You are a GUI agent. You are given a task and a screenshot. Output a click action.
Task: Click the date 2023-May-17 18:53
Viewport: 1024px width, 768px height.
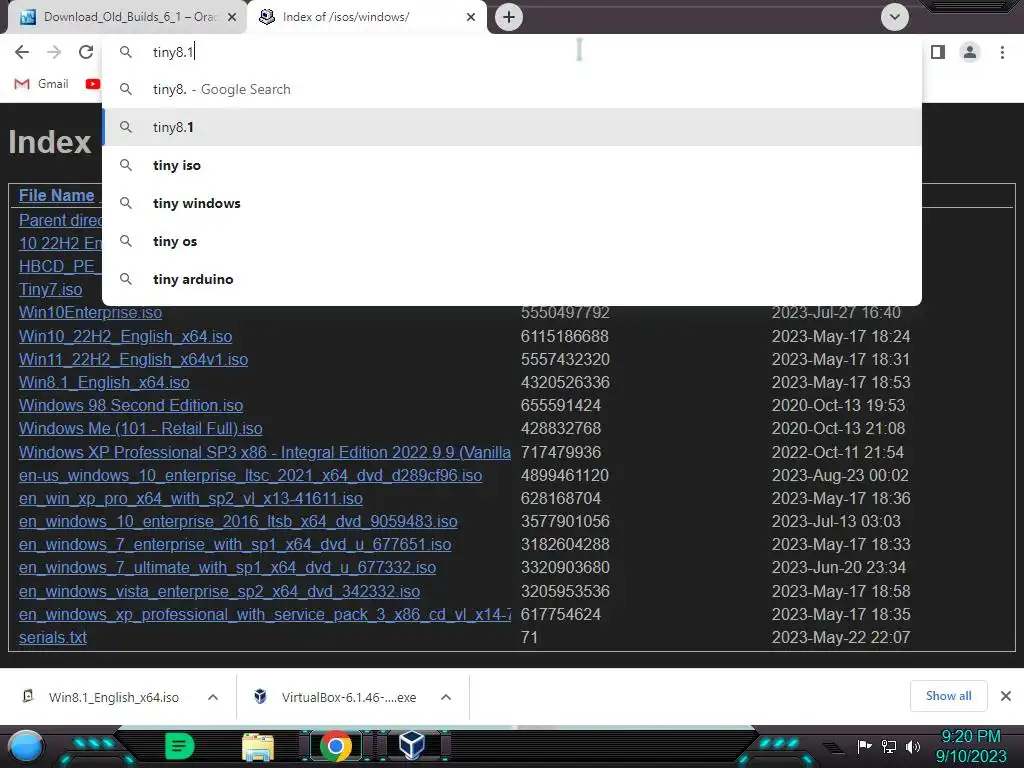click(x=840, y=382)
